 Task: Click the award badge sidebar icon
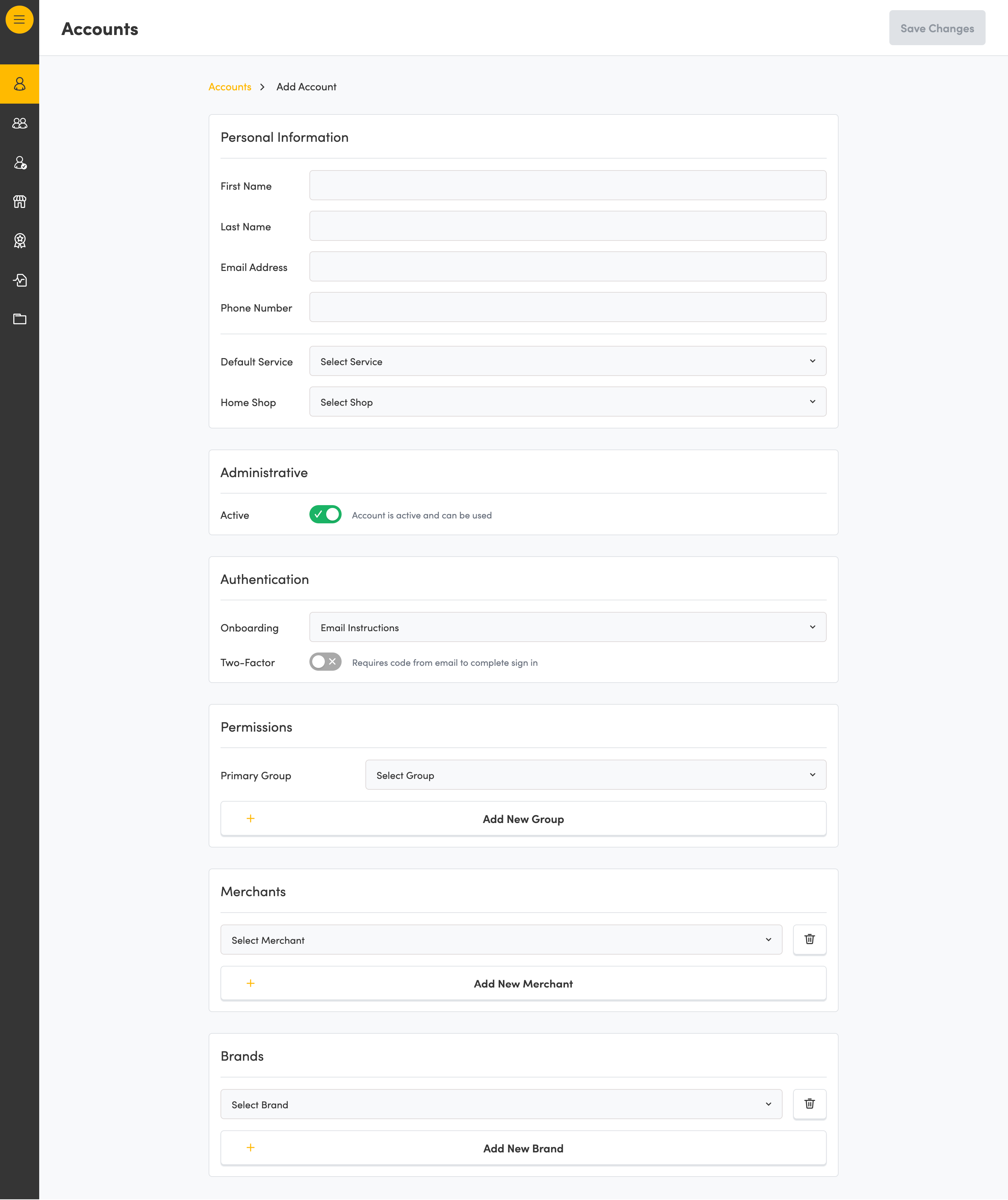pos(20,240)
